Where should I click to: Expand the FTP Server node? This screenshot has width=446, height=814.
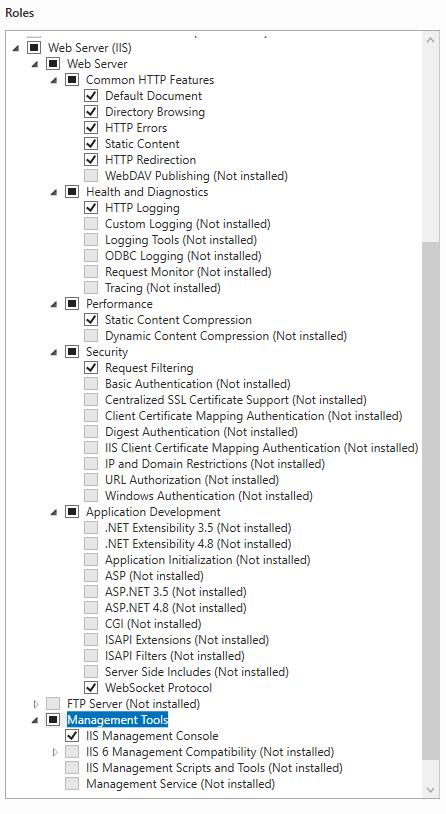(x=36, y=704)
